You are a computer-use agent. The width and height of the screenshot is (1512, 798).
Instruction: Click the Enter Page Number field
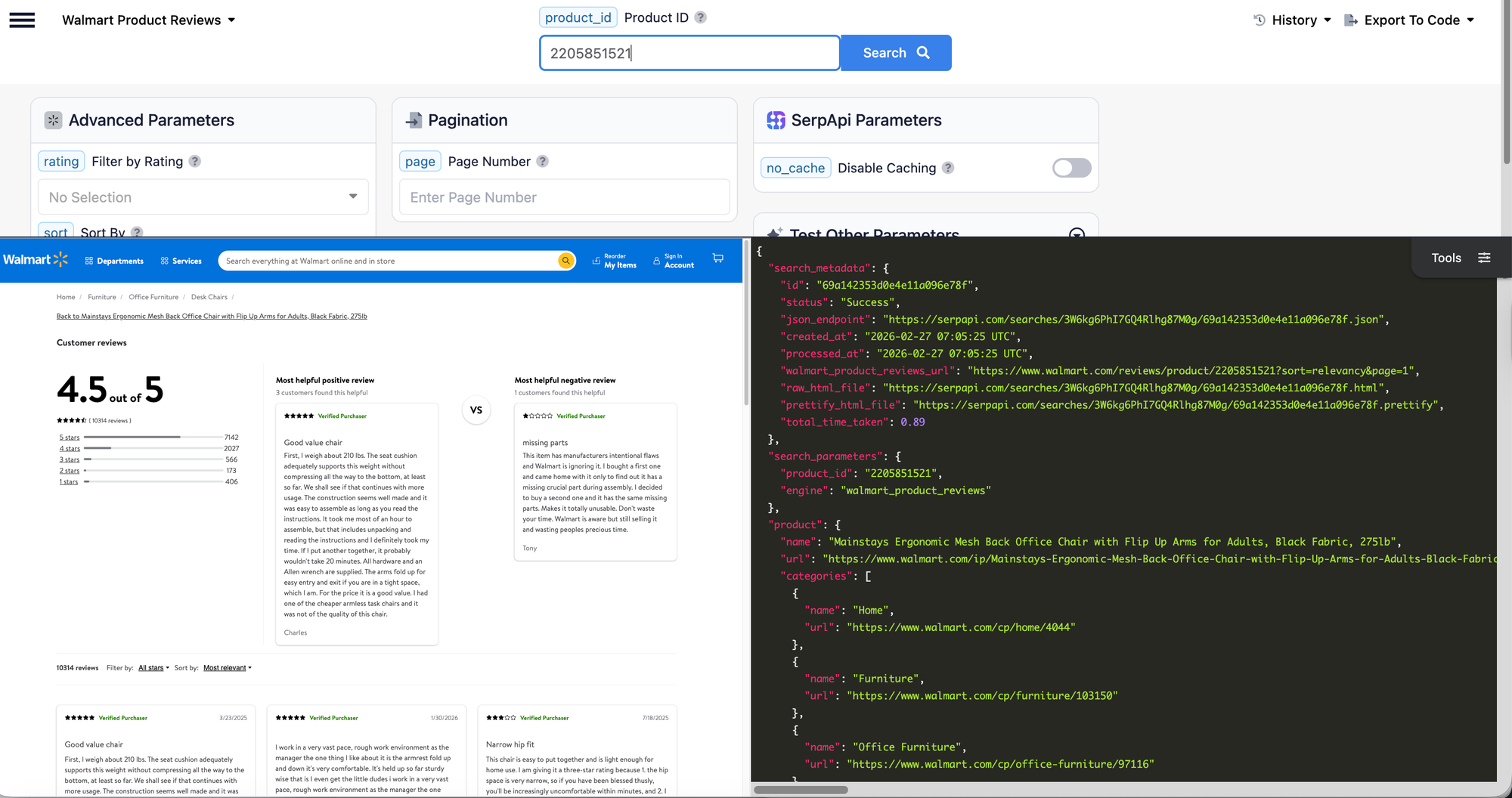coord(564,197)
